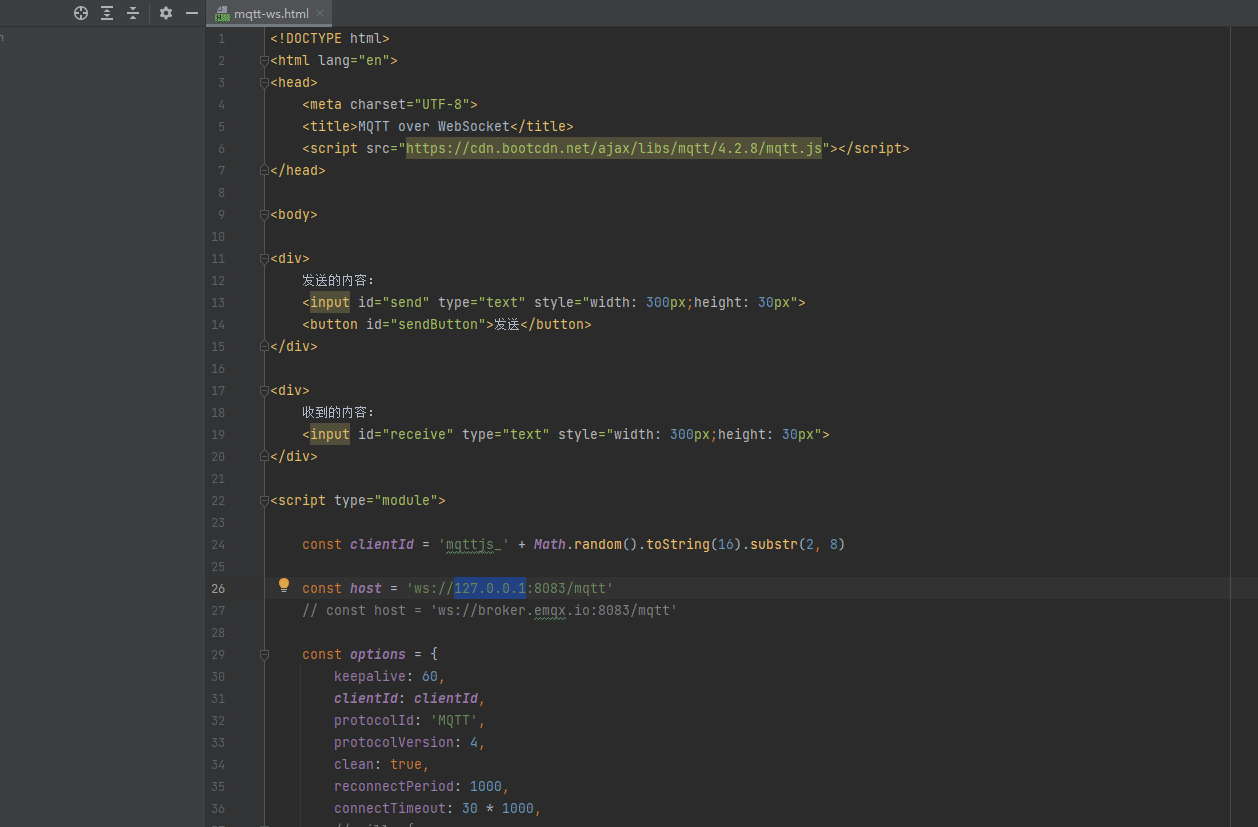
Task: Click the Expand All toolbar icon
Action: point(107,13)
